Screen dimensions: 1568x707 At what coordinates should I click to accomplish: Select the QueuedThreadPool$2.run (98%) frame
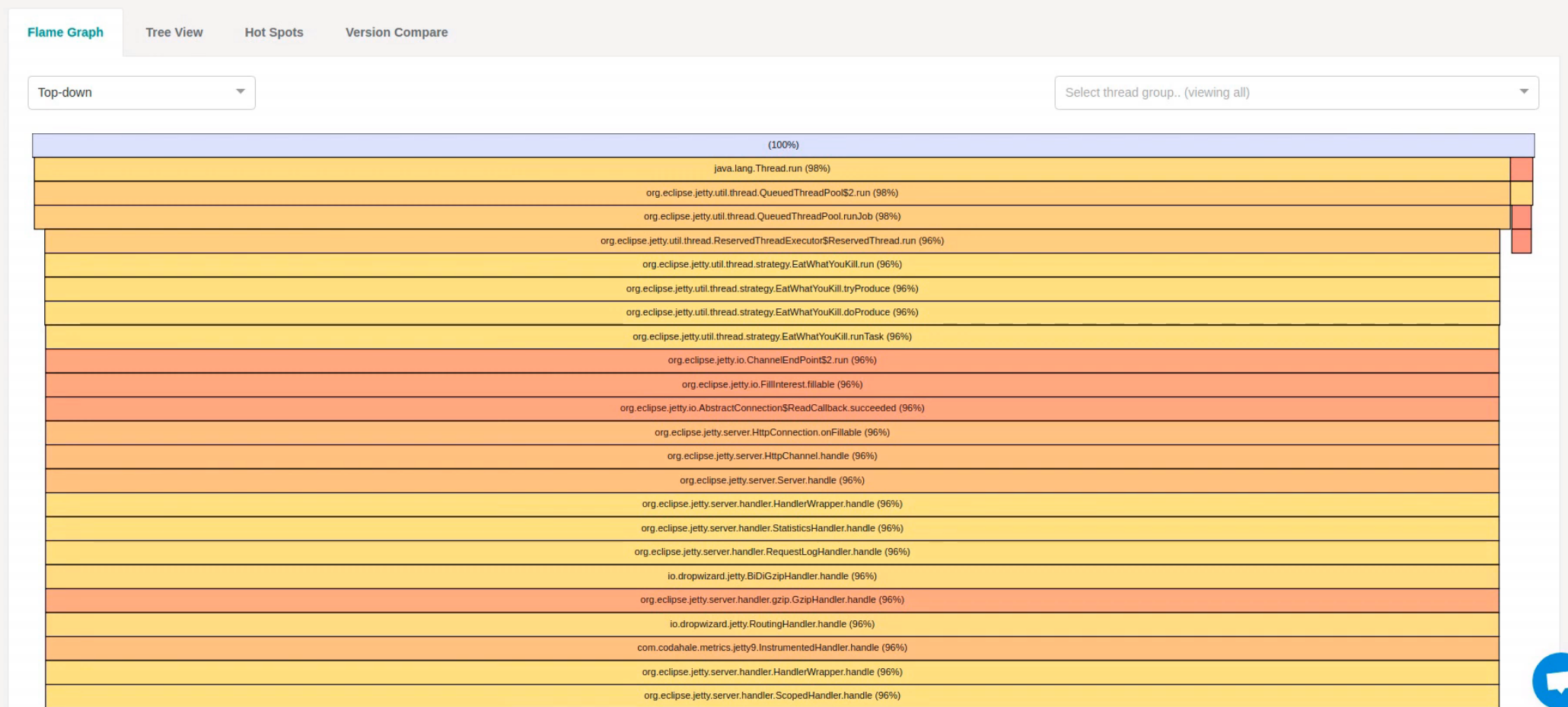(772, 193)
